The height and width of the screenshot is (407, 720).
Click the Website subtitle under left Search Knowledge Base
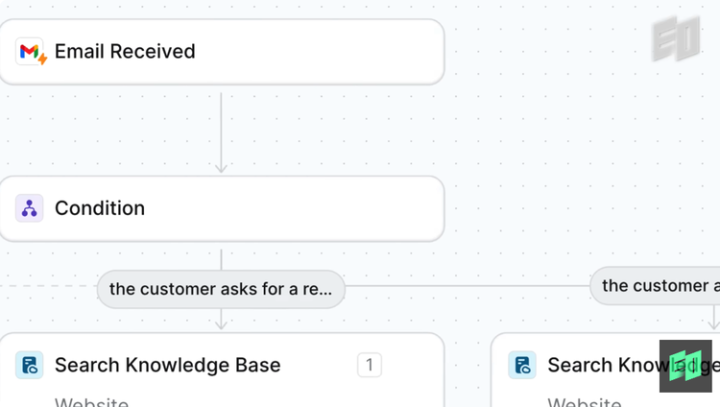pos(92,402)
